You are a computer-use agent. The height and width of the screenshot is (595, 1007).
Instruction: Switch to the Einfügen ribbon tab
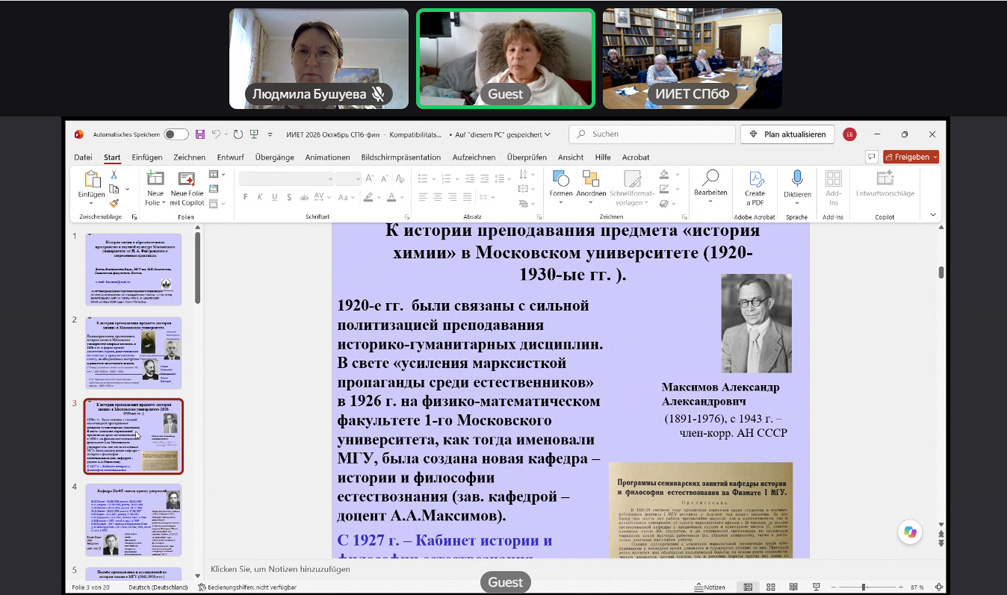(x=146, y=157)
